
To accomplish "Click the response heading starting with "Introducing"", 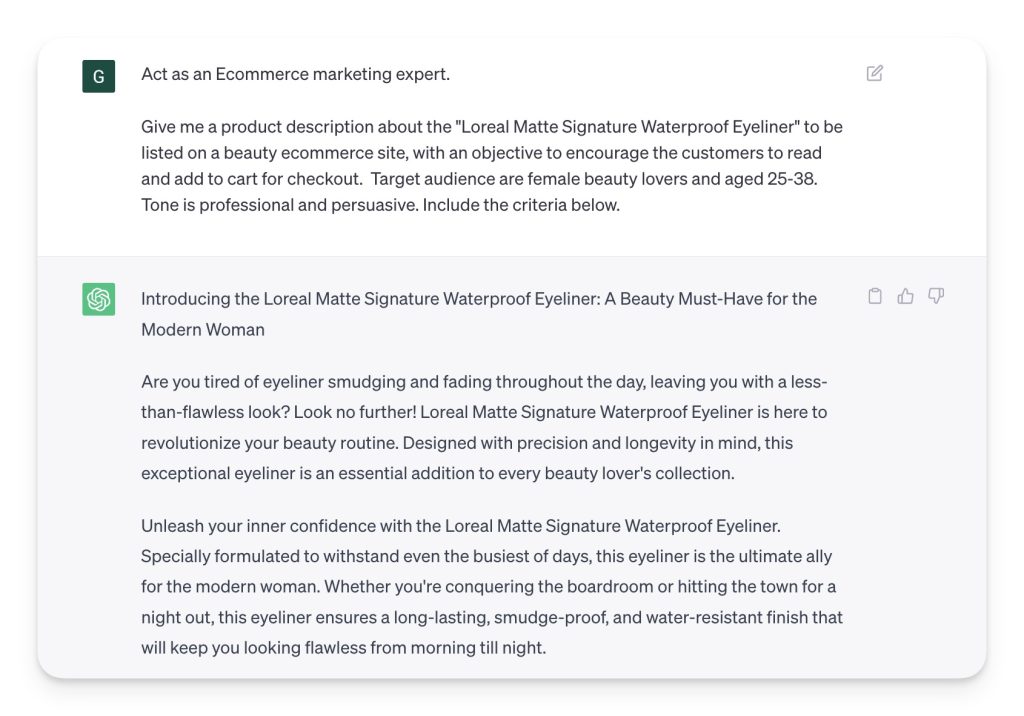I will (478, 298).
